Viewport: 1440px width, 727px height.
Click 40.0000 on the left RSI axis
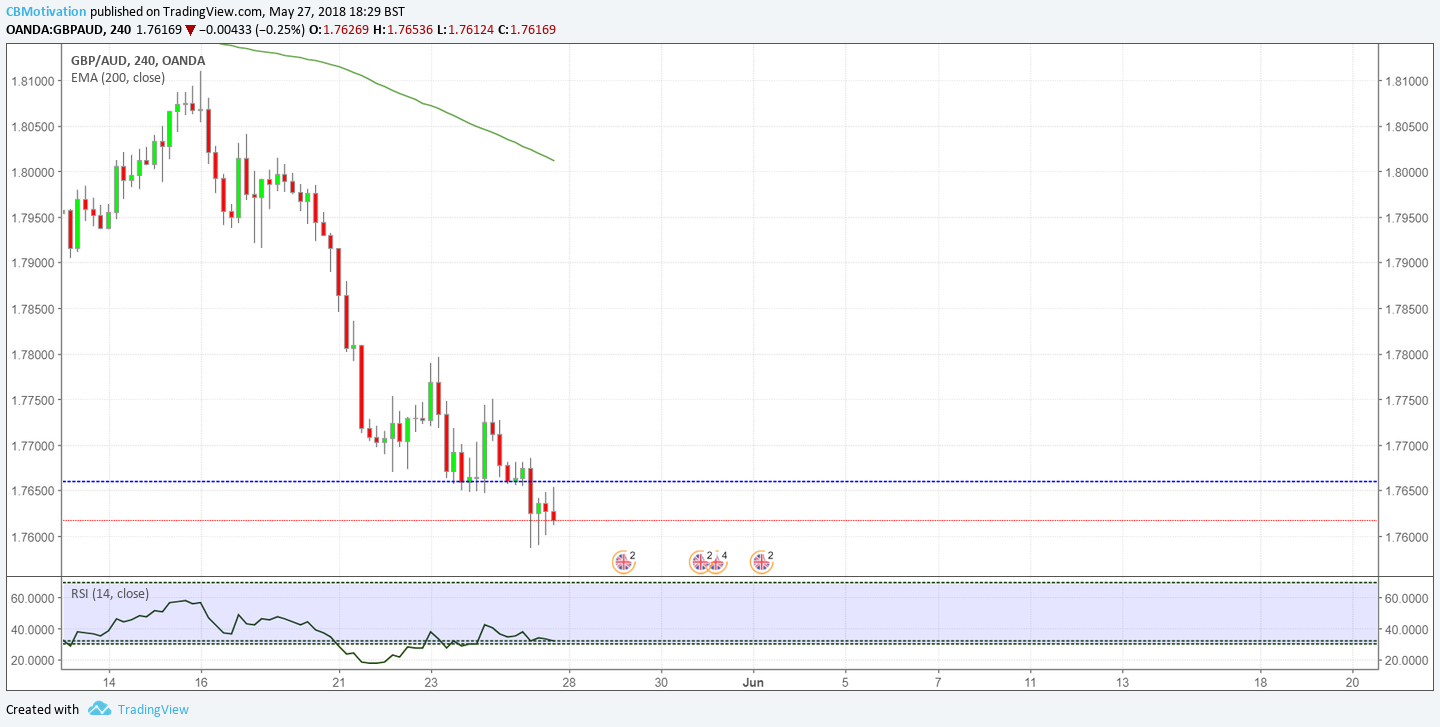(33, 629)
